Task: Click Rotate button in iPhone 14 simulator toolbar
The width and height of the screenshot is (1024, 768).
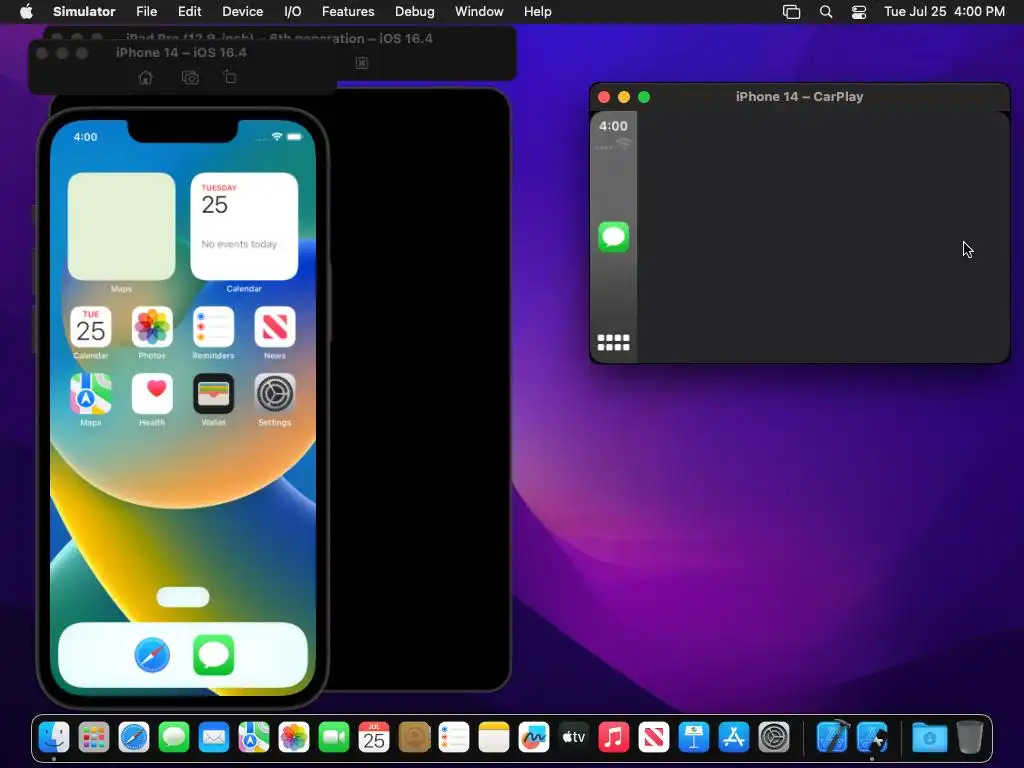Action: point(230,77)
